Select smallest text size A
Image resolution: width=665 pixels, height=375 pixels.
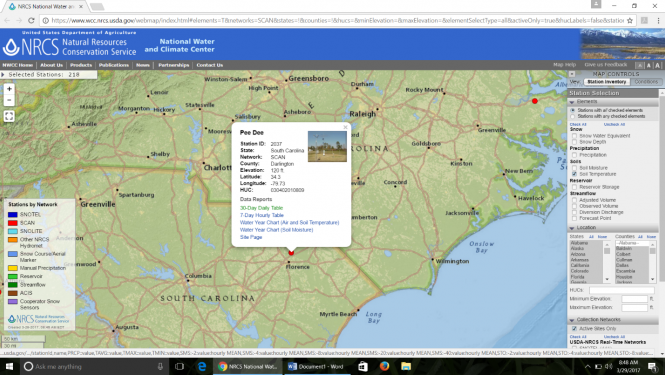640,65
